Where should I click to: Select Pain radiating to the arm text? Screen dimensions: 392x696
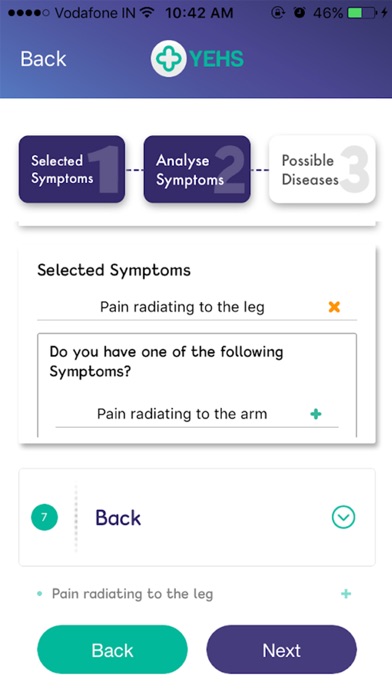pos(182,414)
